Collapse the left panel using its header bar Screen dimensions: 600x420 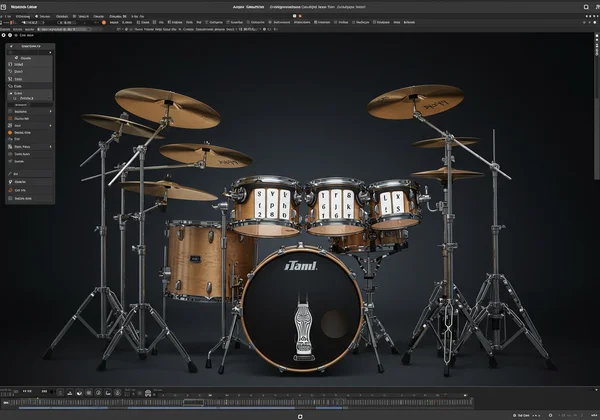click(30, 46)
